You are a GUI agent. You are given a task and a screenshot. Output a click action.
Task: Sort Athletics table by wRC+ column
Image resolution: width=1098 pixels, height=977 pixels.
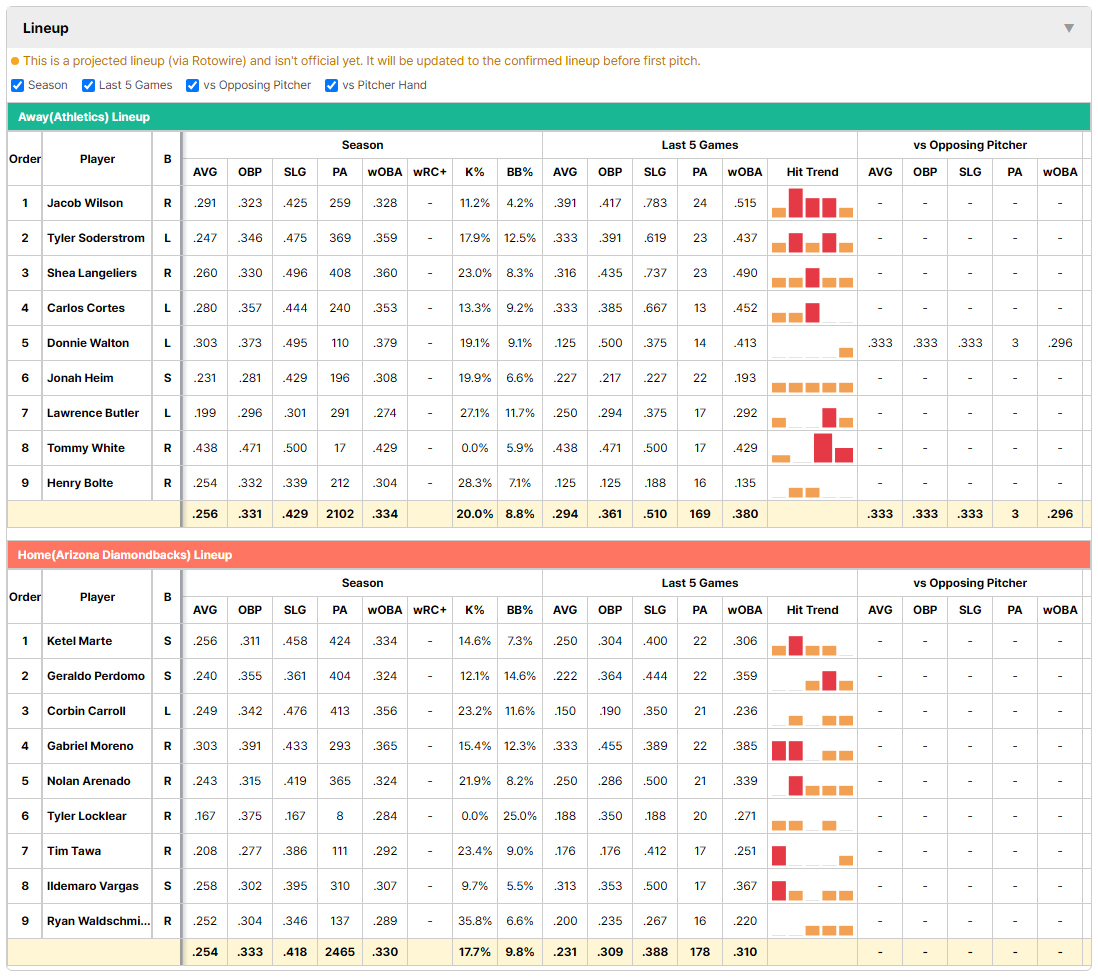pos(429,172)
